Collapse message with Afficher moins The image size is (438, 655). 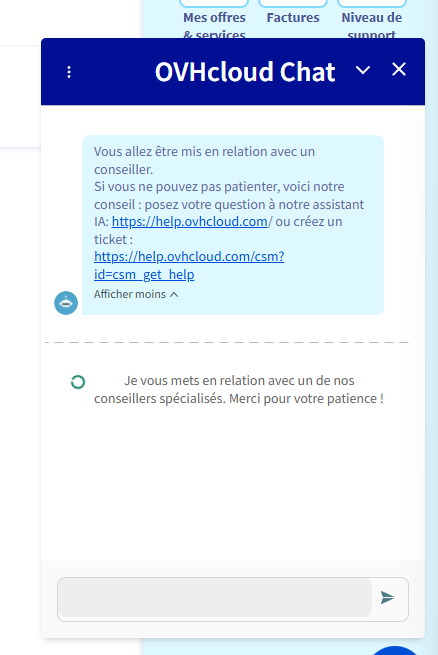click(136, 294)
